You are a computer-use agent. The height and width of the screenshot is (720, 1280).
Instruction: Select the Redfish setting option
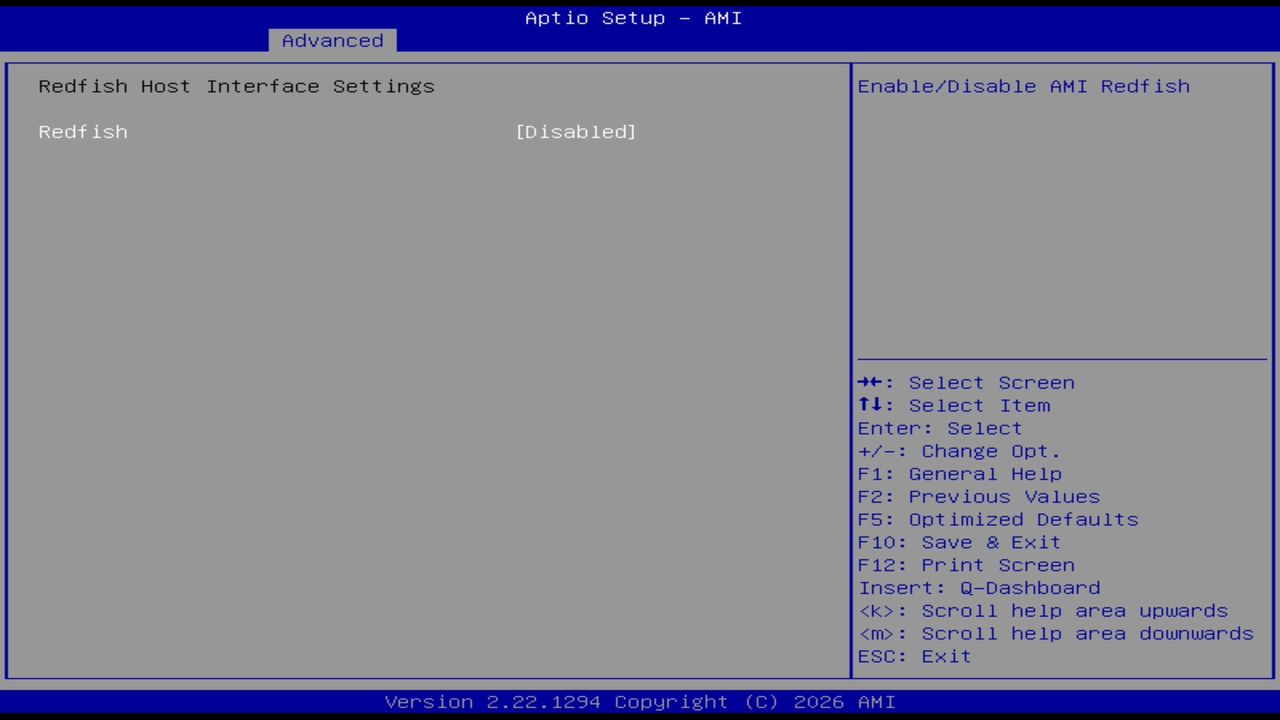83,131
